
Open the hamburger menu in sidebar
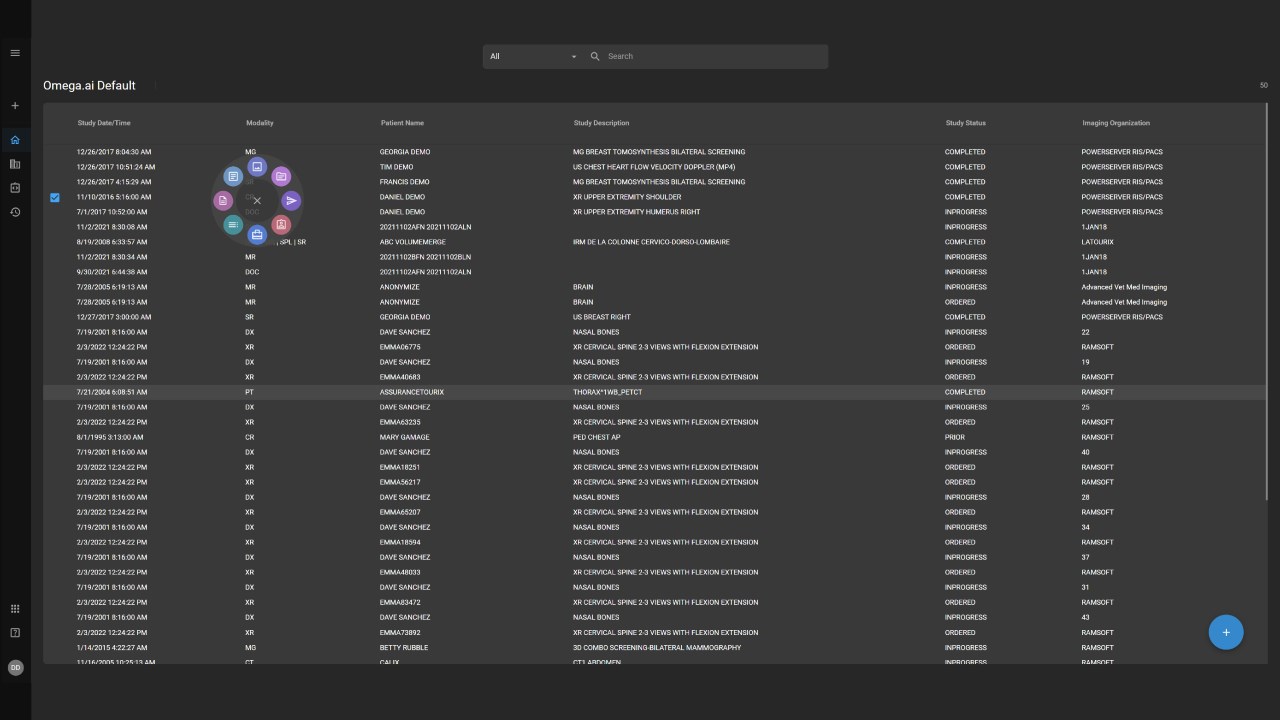pyautogui.click(x=15, y=53)
